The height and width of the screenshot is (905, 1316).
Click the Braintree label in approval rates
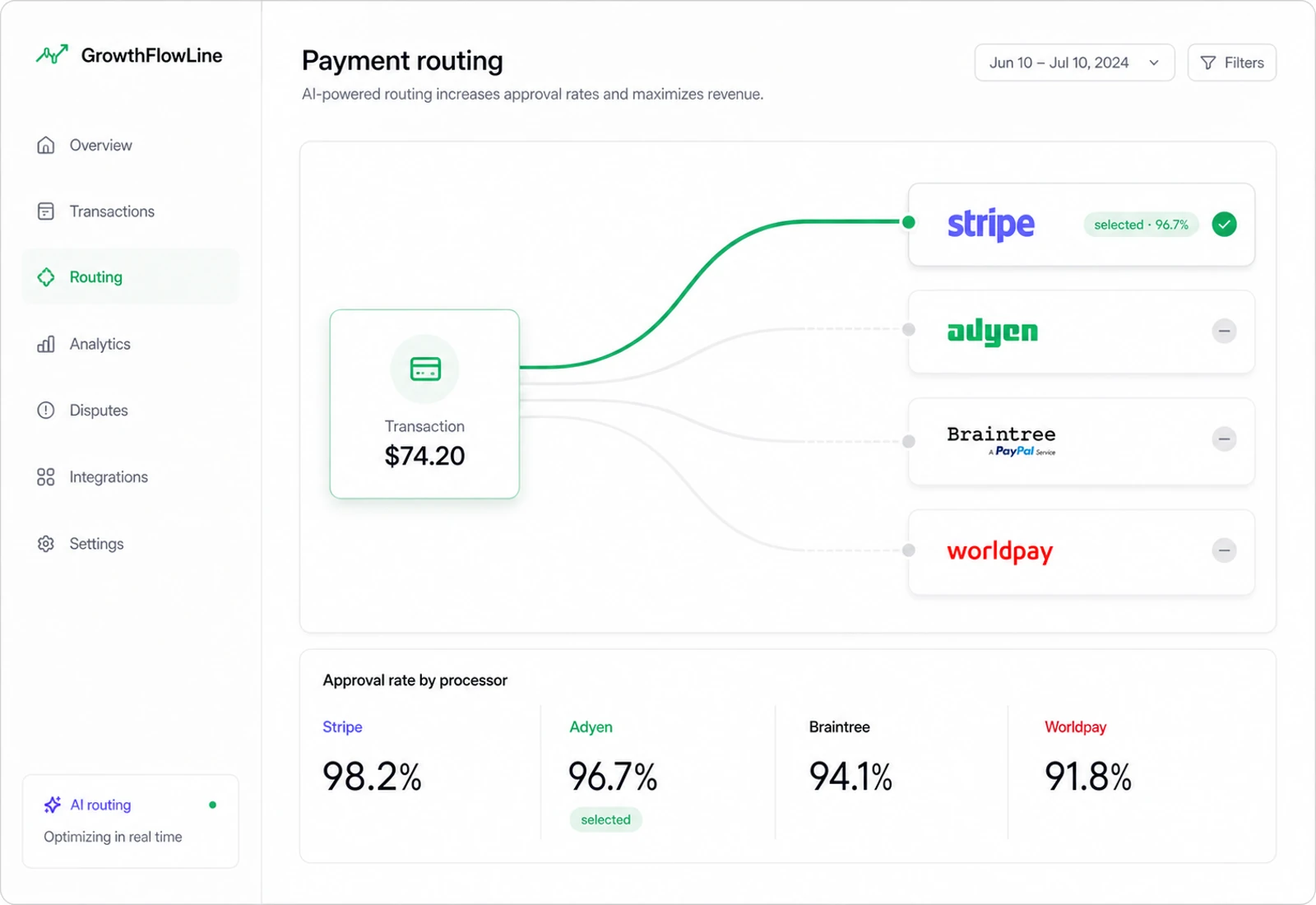pyautogui.click(x=839, y=726)
